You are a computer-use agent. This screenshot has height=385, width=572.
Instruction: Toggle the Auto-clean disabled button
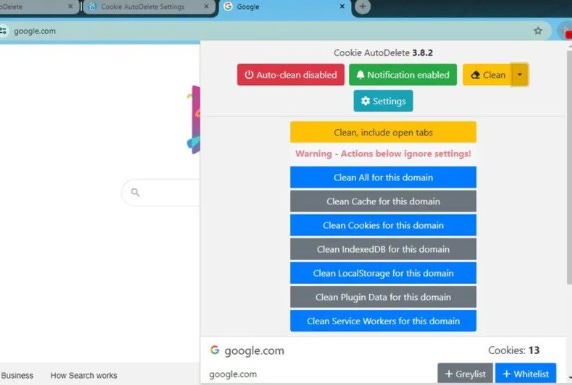pyautogui.click(x=290, y=75)
